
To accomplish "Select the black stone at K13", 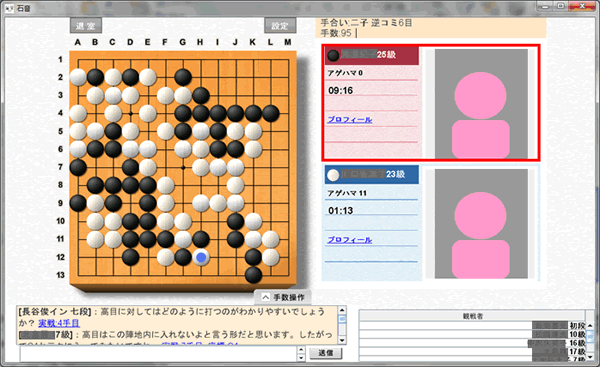I will coord(253,275).
